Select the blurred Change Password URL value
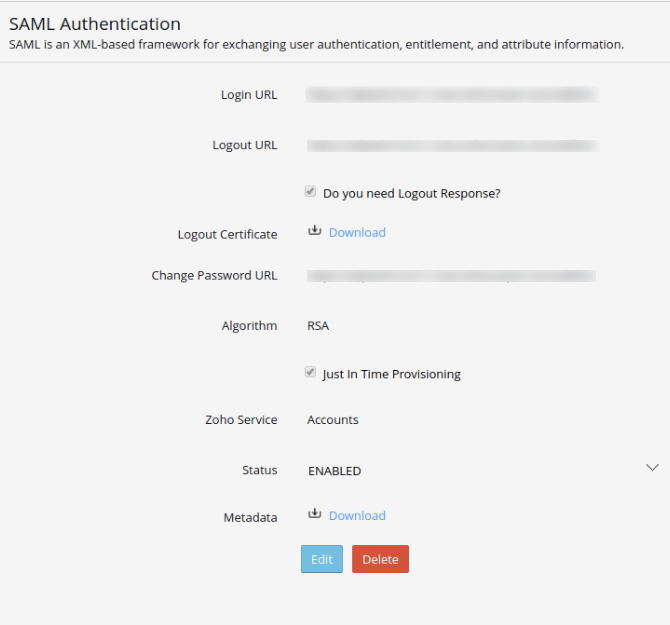Screen dimensions: 670x625 point(450,275)
